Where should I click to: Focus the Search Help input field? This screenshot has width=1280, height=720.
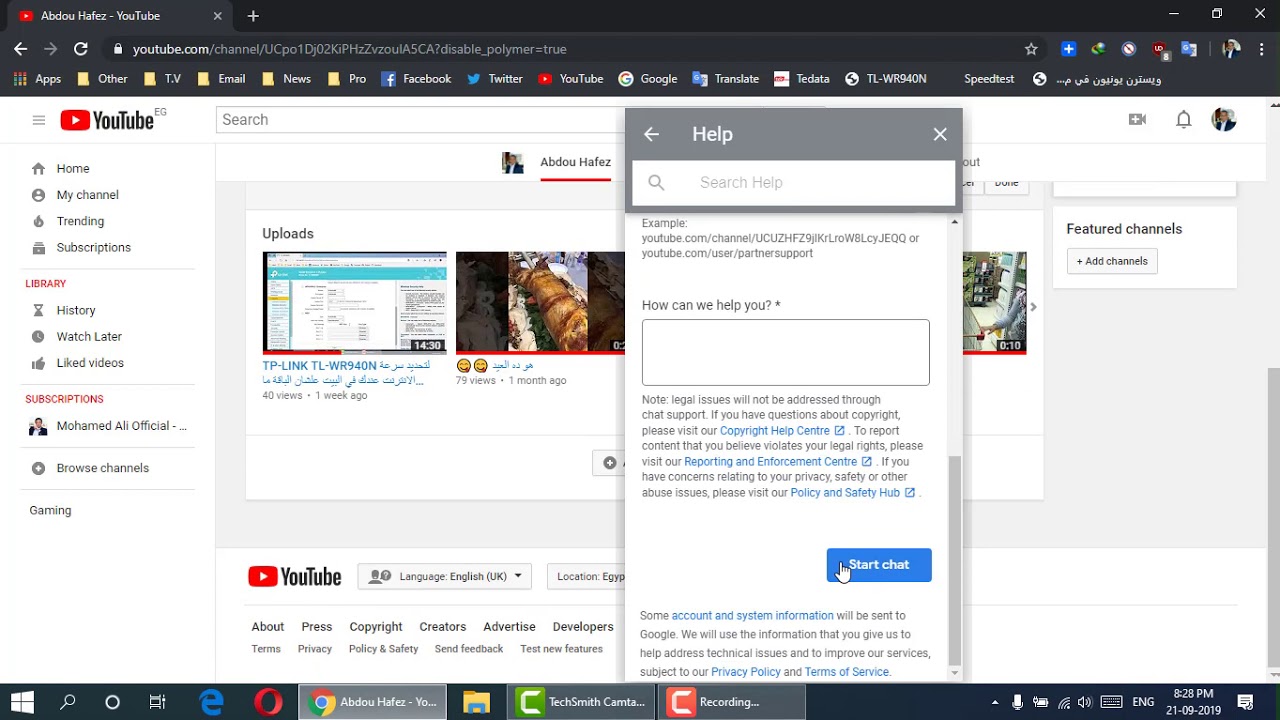tap(794, 183)
